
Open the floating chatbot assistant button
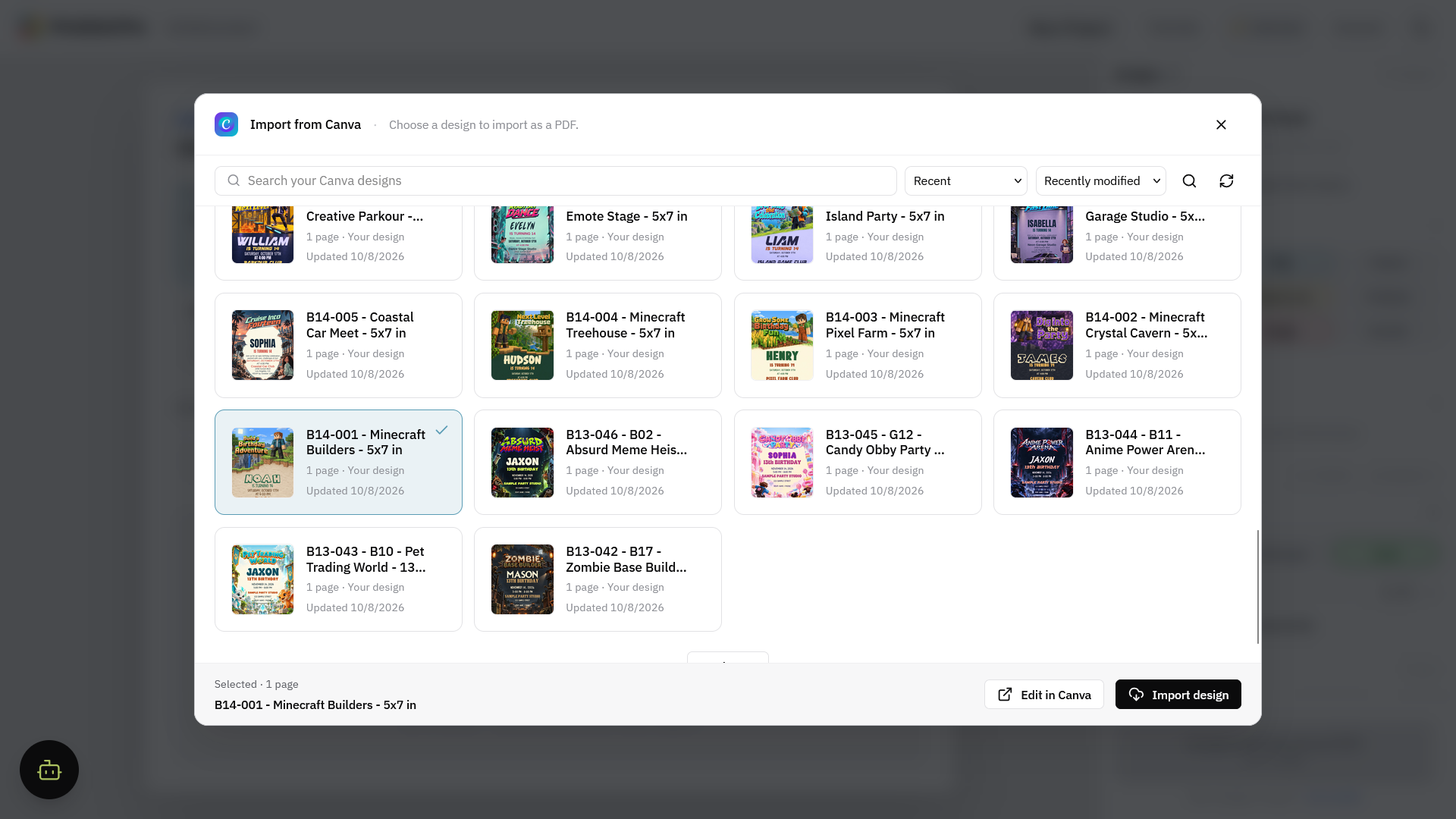(49, 770)
